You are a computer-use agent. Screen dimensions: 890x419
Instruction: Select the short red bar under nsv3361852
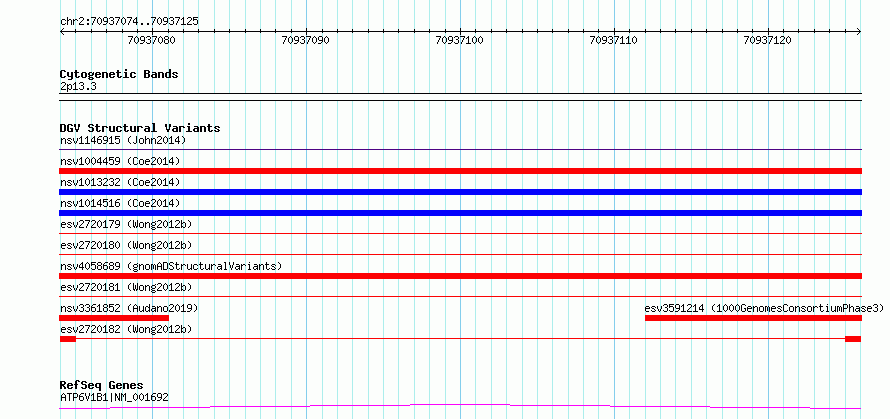pos(114,318)
